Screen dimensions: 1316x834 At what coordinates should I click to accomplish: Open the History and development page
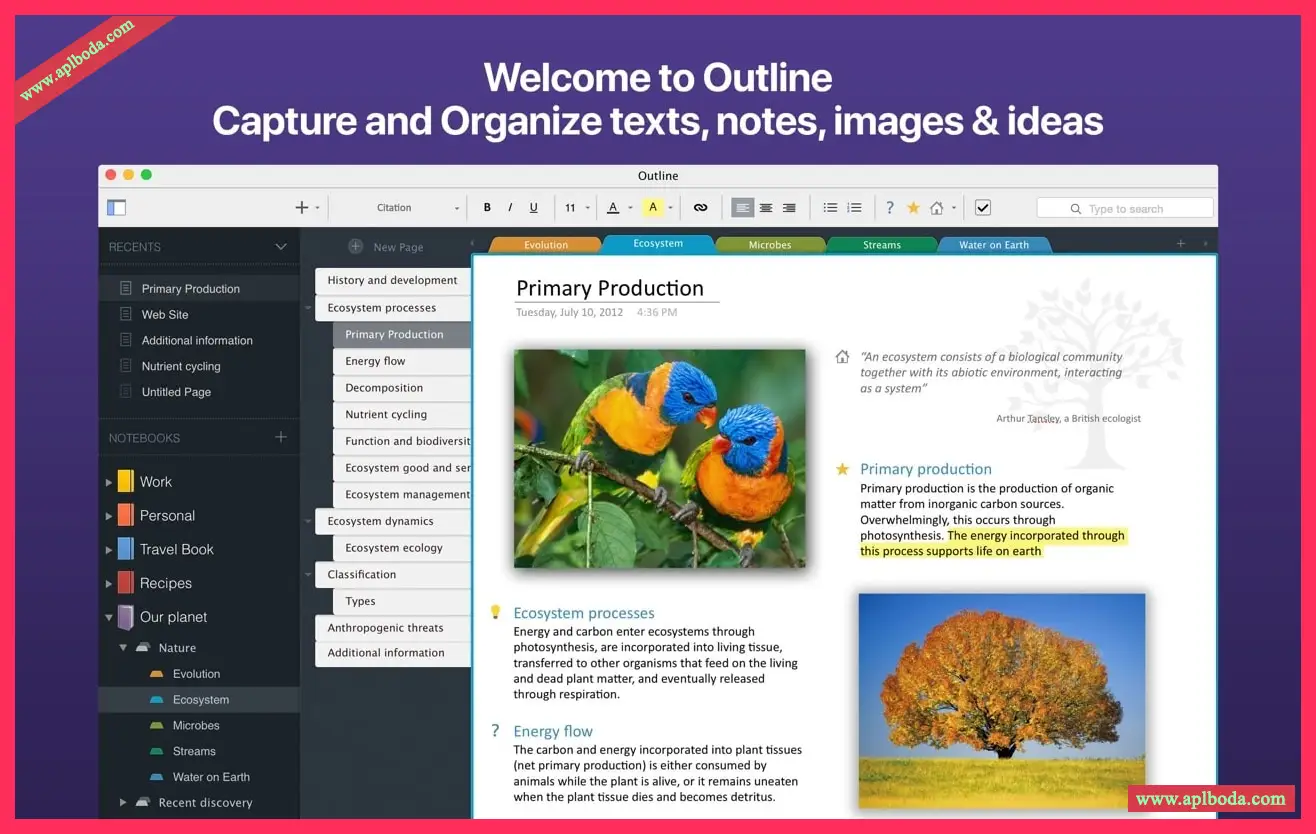point(393,280)
